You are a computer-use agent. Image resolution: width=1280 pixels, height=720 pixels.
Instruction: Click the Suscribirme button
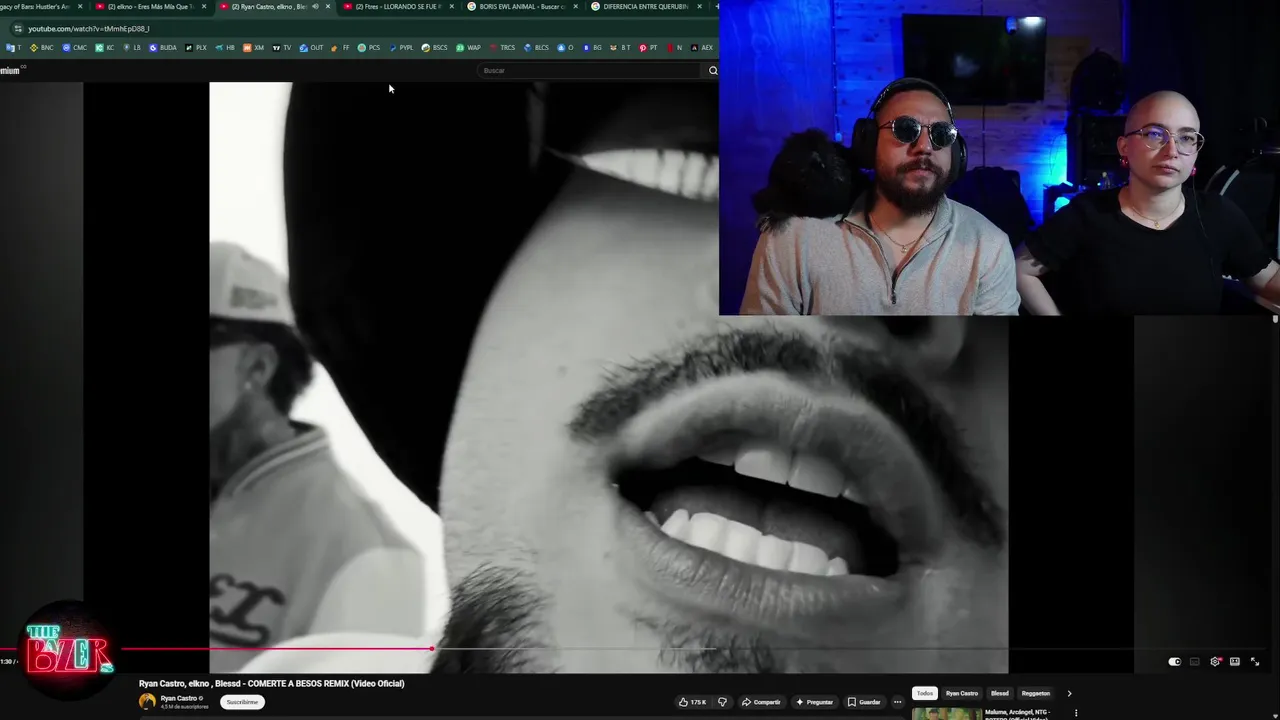click(243, 702)
